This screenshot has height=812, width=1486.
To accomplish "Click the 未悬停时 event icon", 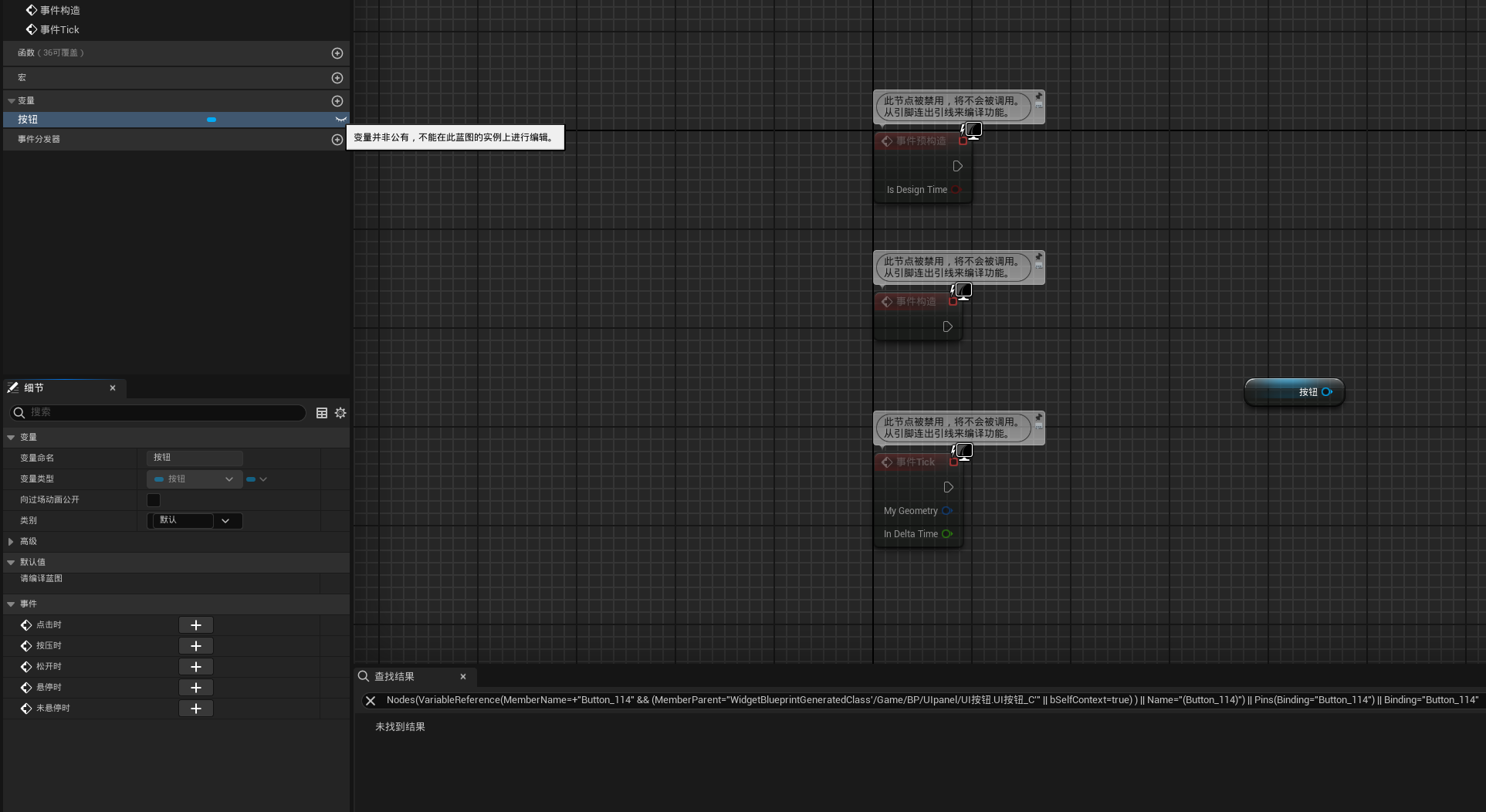I will click(26, 709).
